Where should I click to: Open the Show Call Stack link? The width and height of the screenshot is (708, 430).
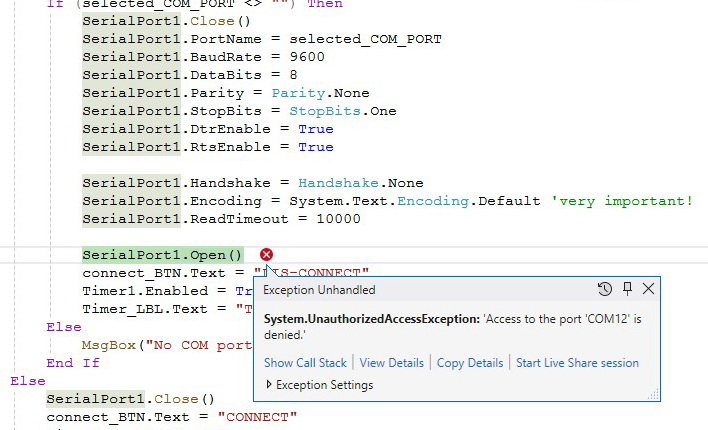pos(307,363)
